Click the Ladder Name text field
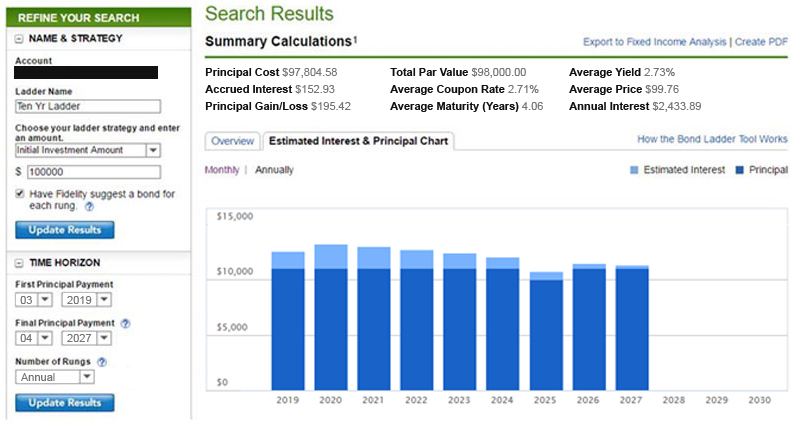800x425 pixels. coord(88,107)
